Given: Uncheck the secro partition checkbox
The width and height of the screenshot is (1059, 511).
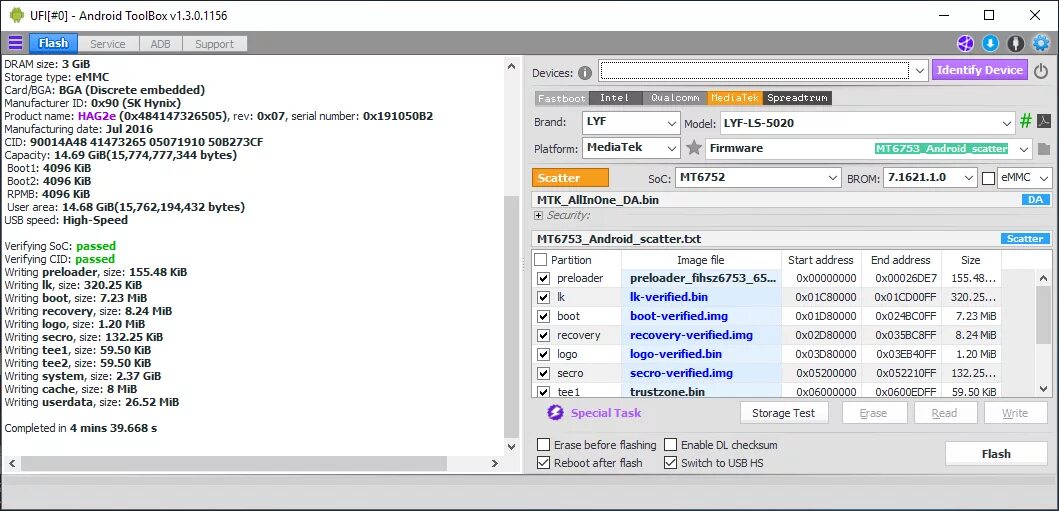Looking at the screenshot, I should (x=543, y=373).
